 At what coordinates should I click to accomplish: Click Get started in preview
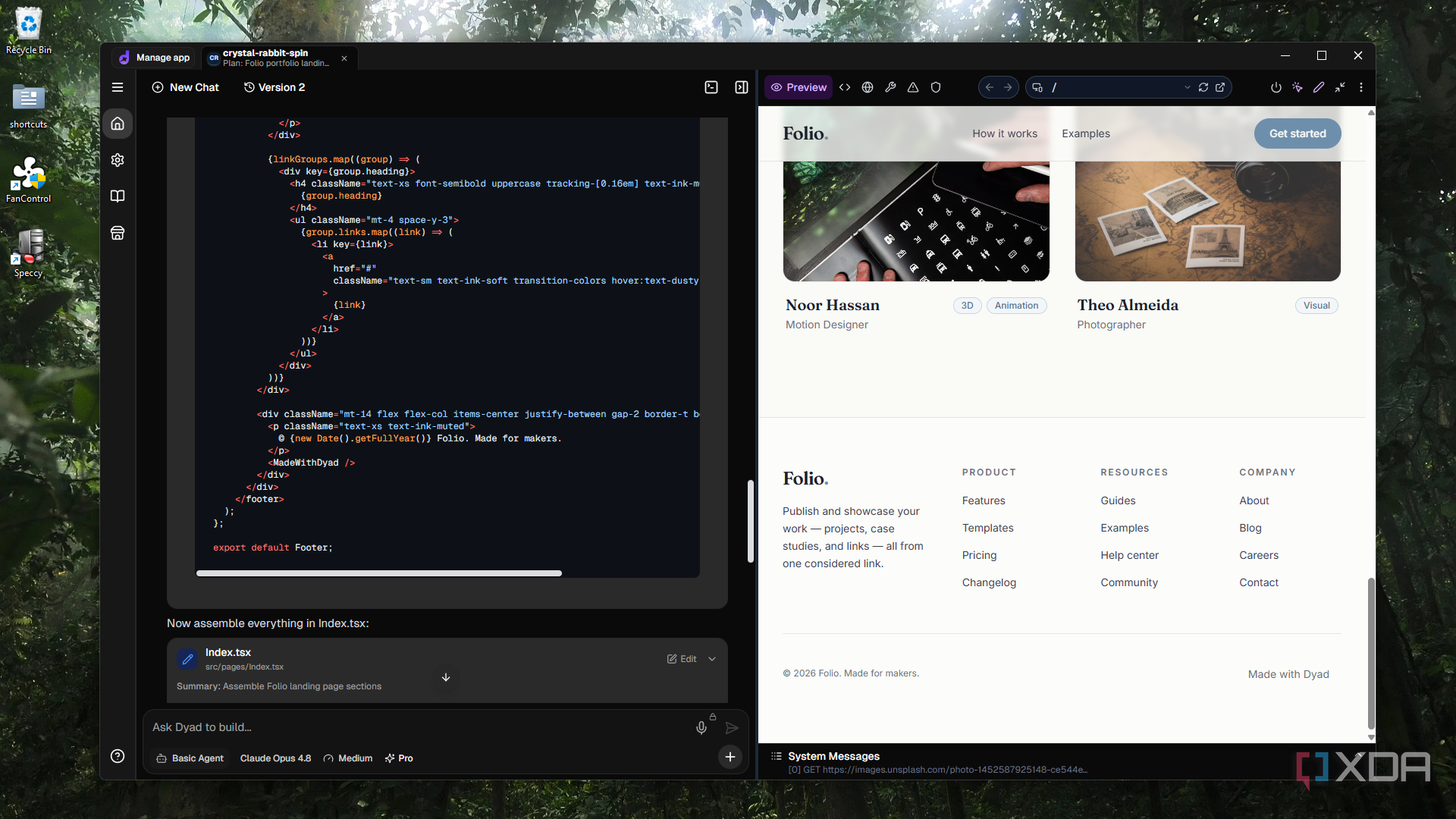[1298, 133]
